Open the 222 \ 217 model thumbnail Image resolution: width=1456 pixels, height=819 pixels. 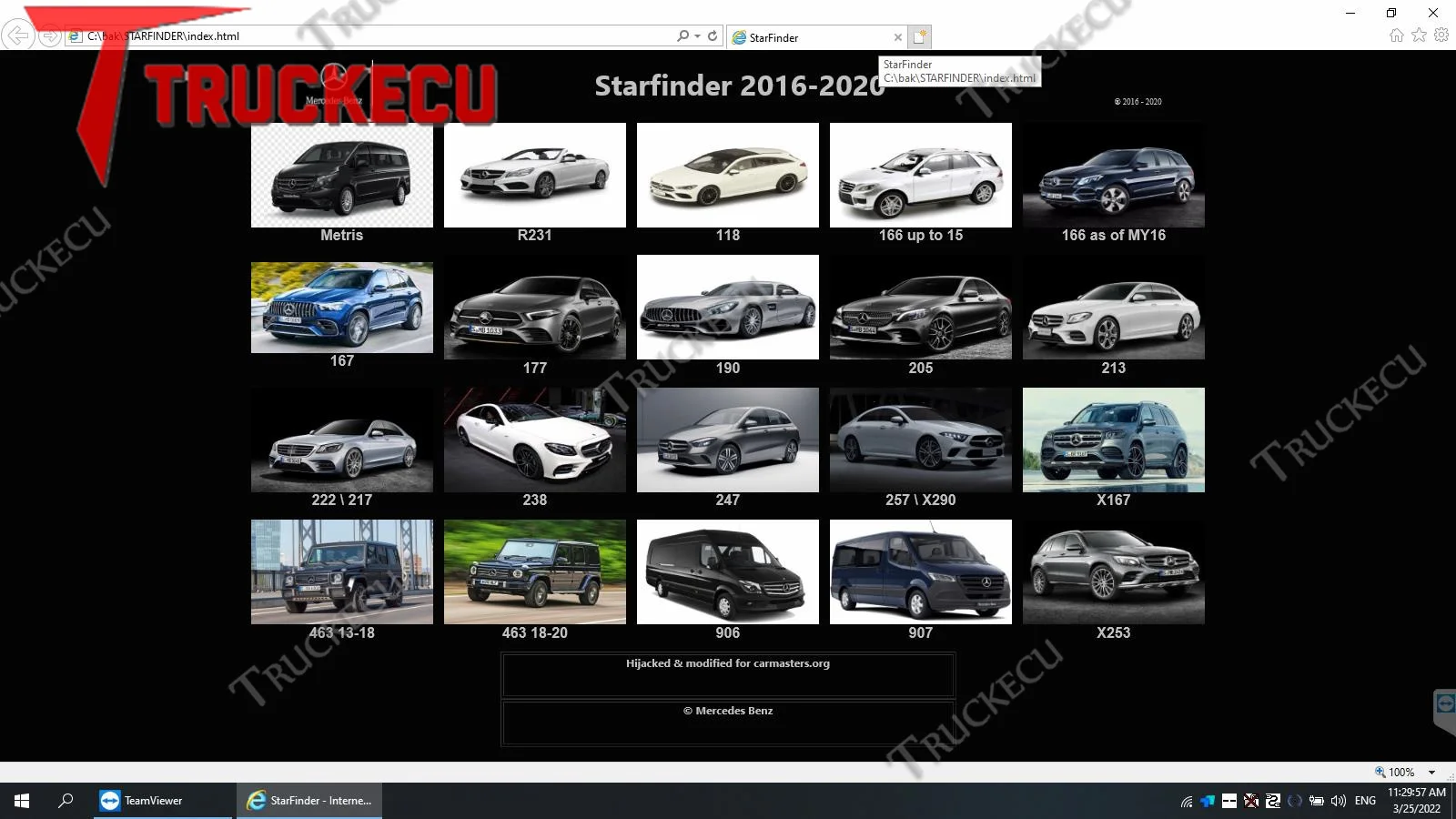pos(342,440)
